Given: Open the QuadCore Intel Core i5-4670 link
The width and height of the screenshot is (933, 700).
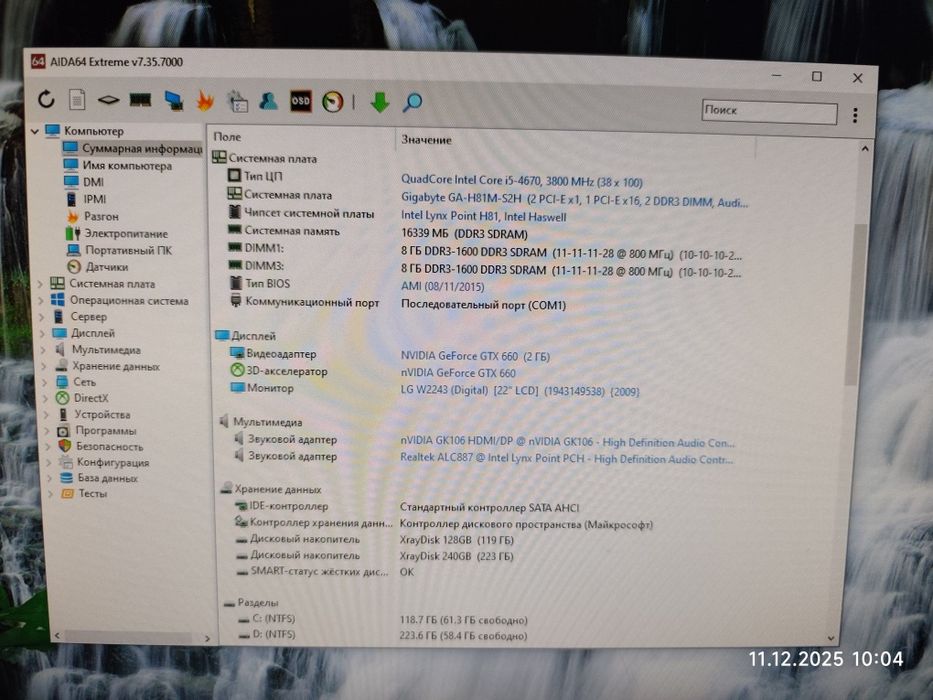Looking at the screenshot, I should coord(521,180).
